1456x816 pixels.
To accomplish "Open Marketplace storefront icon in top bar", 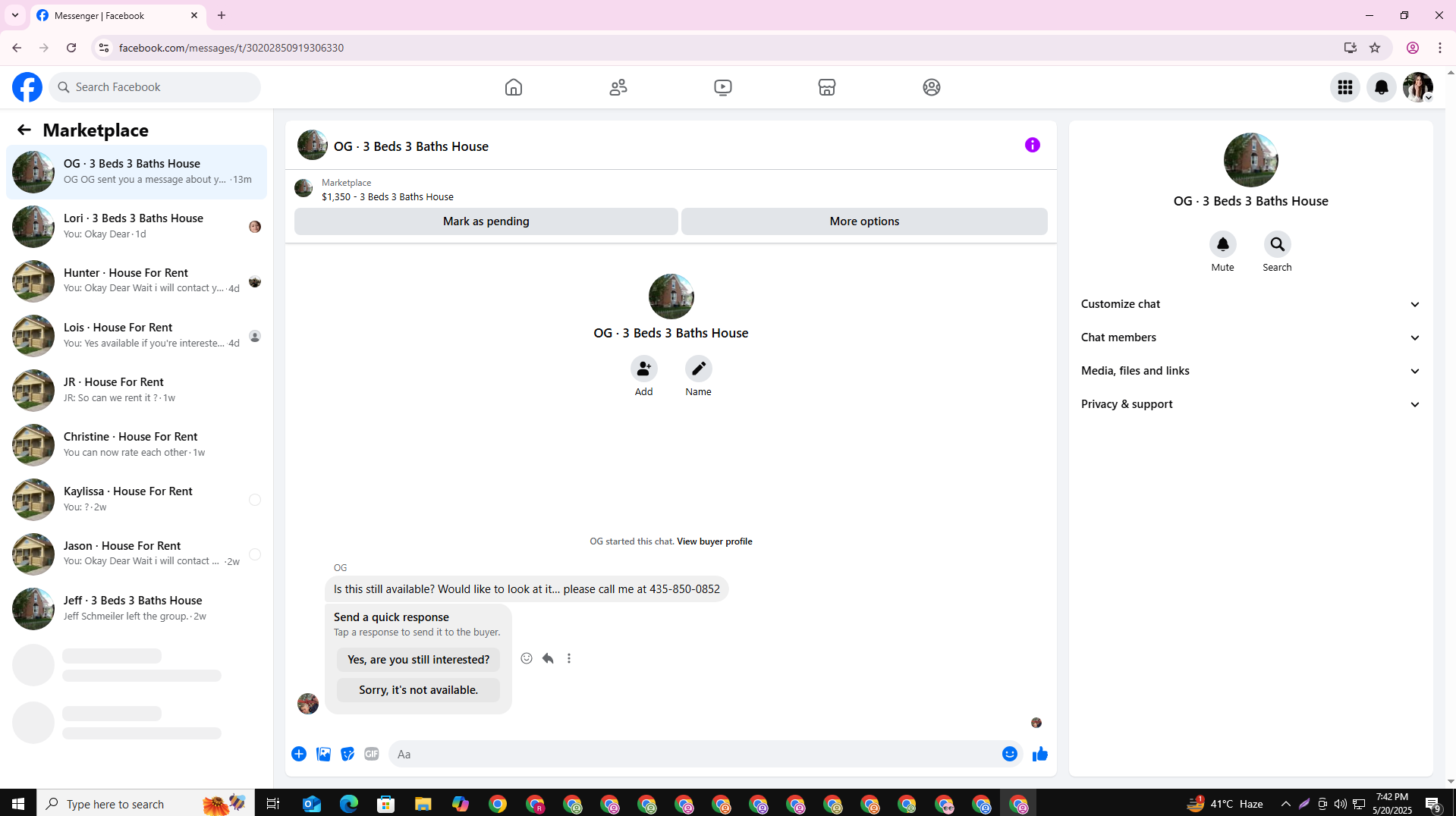I will coord(827,87).
